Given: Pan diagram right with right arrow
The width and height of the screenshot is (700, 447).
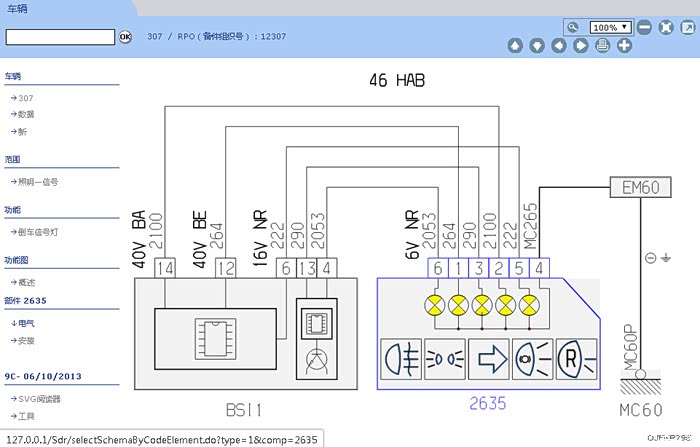Looking at the screenshot, I should 580,45.
